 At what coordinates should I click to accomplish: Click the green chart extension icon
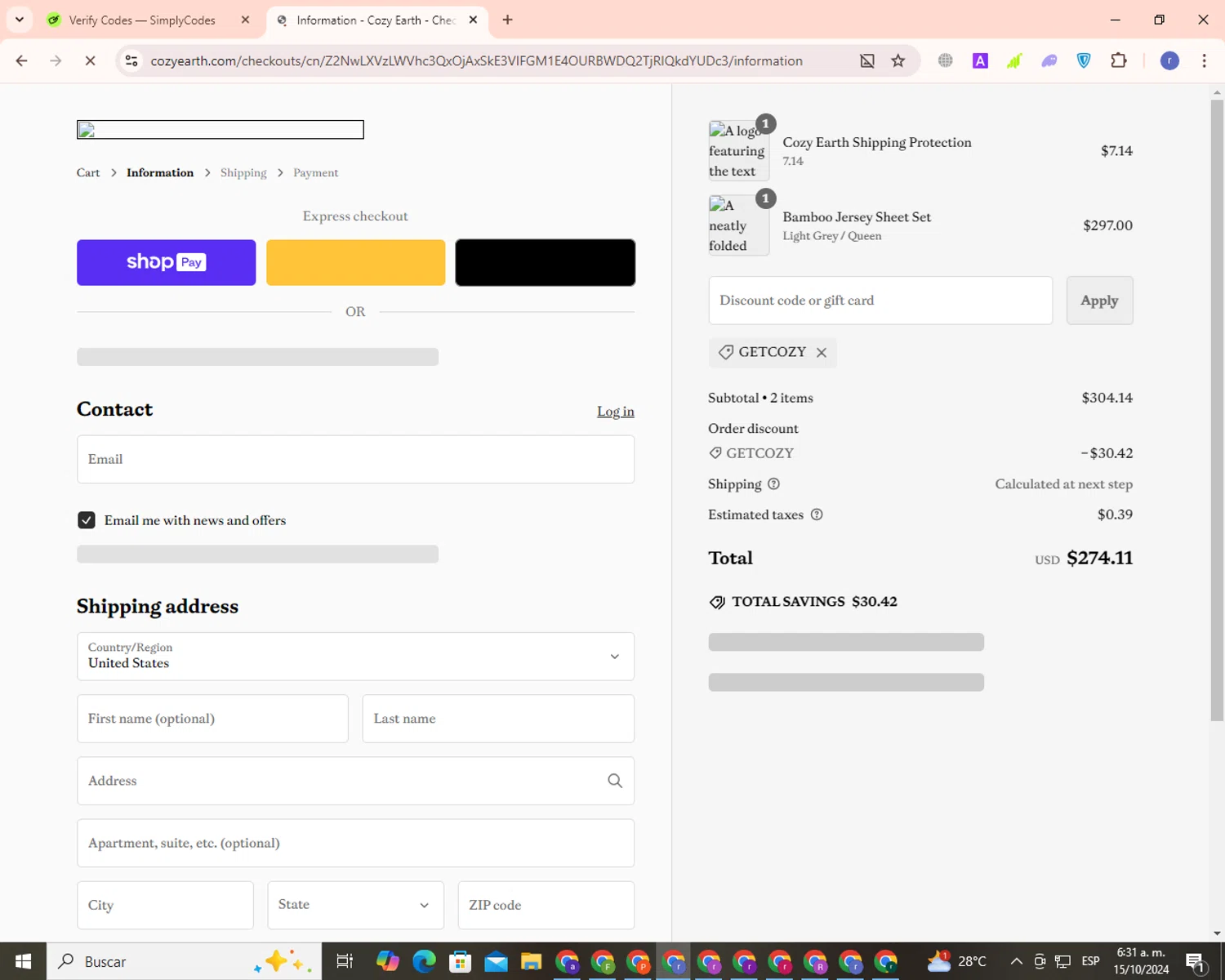pos(1014,60)
